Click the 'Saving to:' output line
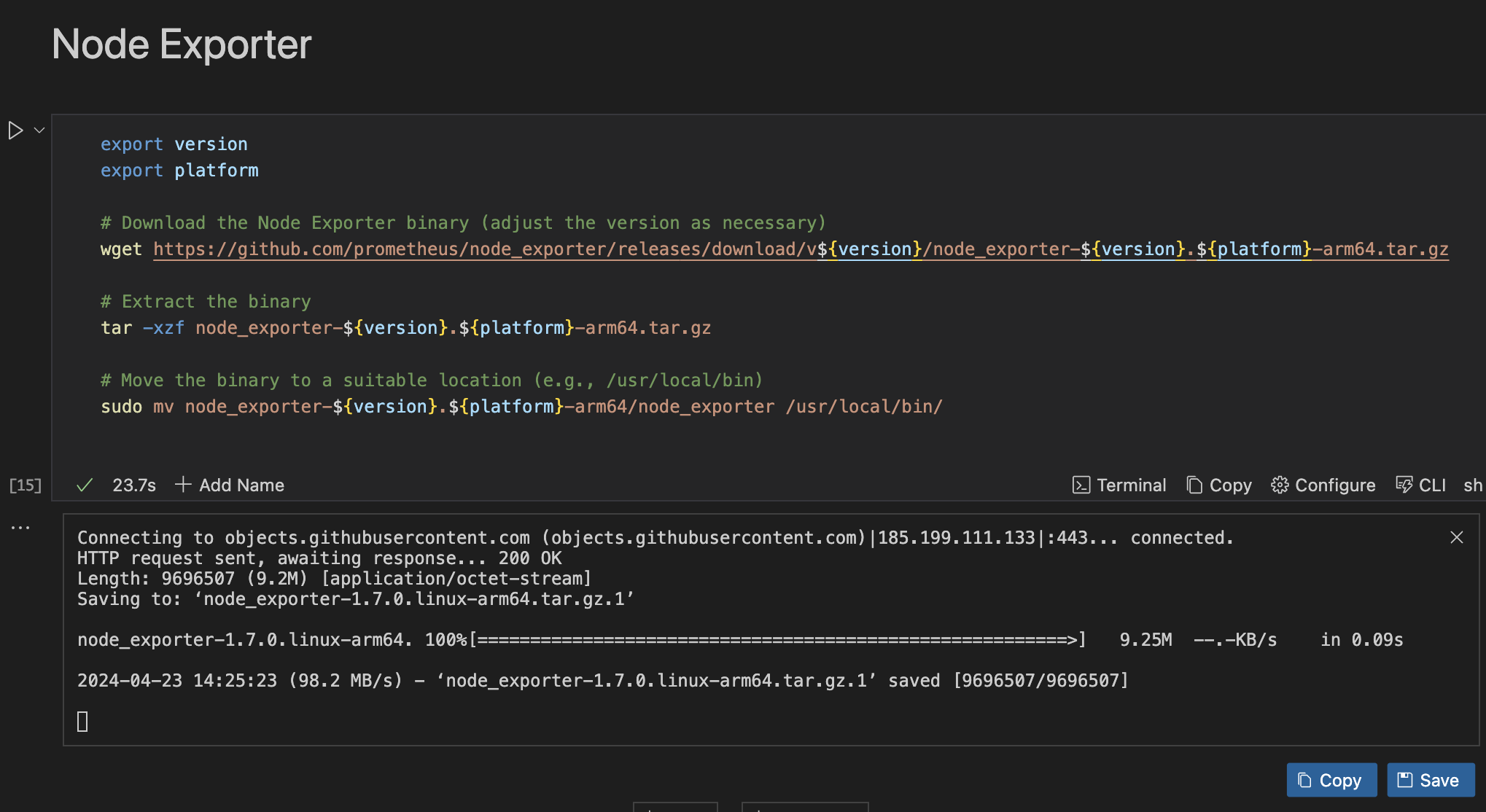This screenshot has height=812, width=1486. [356, 599]
